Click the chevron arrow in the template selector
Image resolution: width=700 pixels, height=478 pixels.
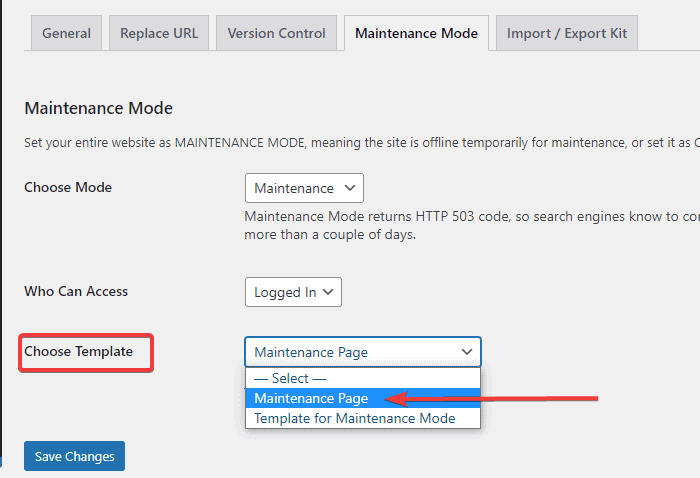coord(467,352)
